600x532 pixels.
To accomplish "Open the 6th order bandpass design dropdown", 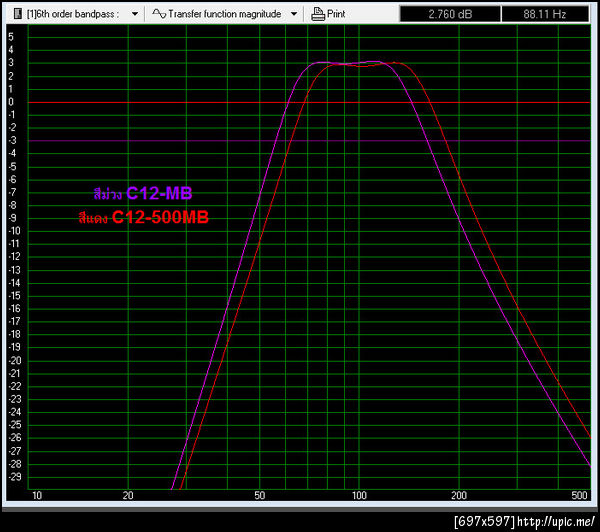I will (x=135, y=14).
